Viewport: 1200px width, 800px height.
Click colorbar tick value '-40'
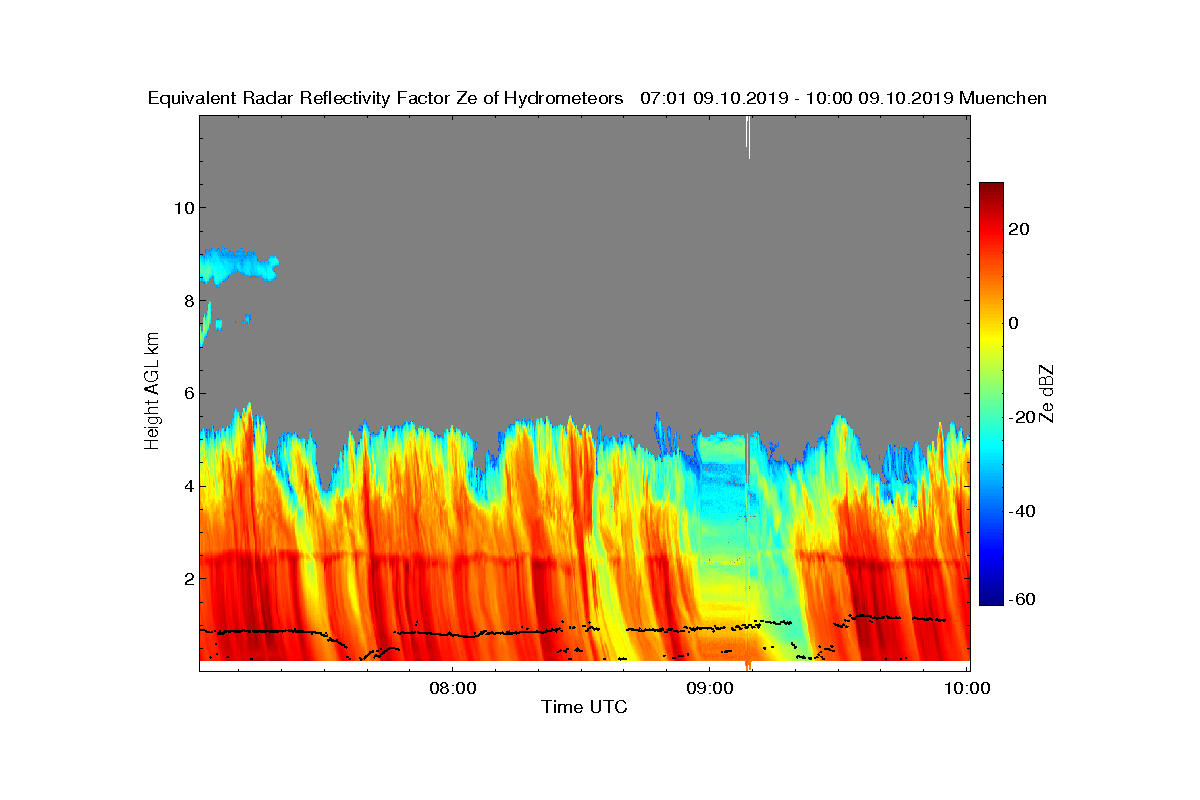tap(1020, 511)
